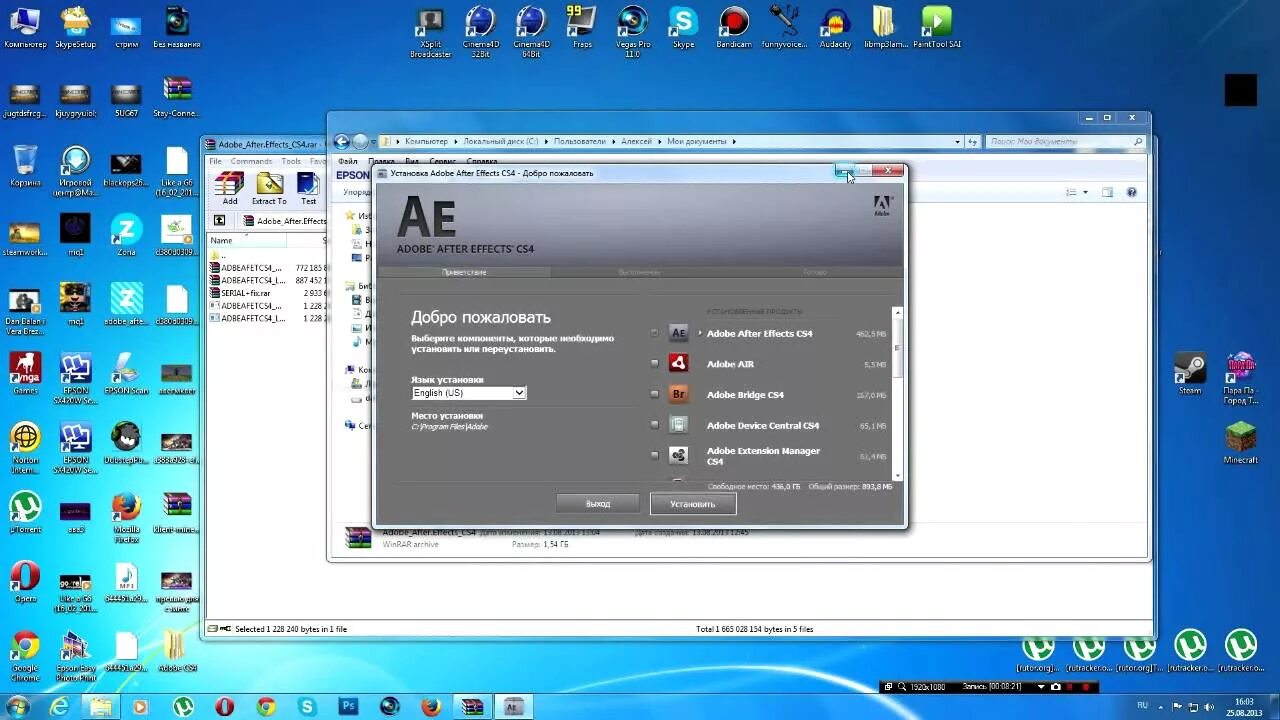Expand the Adobe After Effects CS4 component arrow
This screenshot has width=1280, height=720.
tap(700, 333)
